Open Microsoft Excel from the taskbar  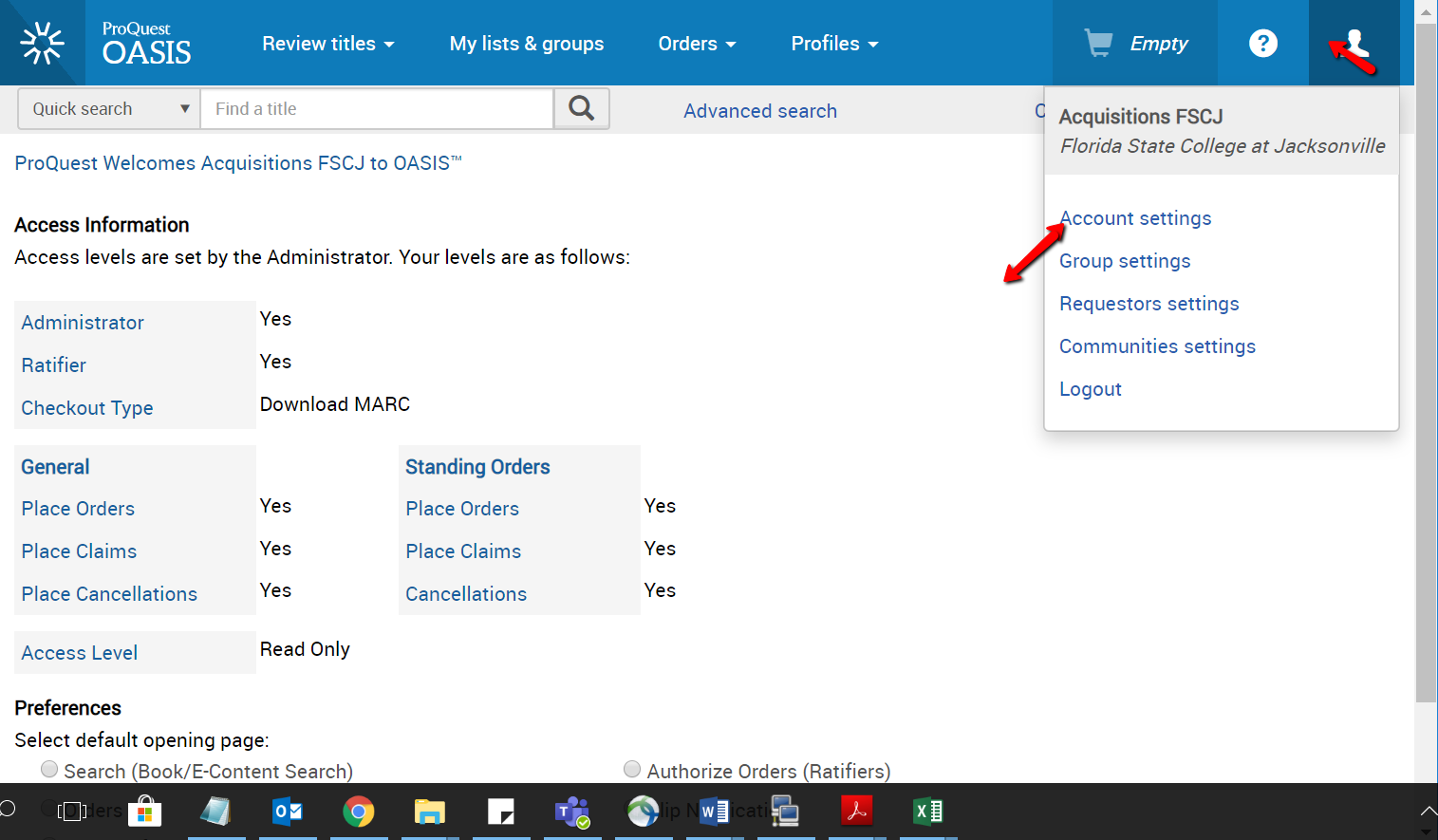(927, 812)
